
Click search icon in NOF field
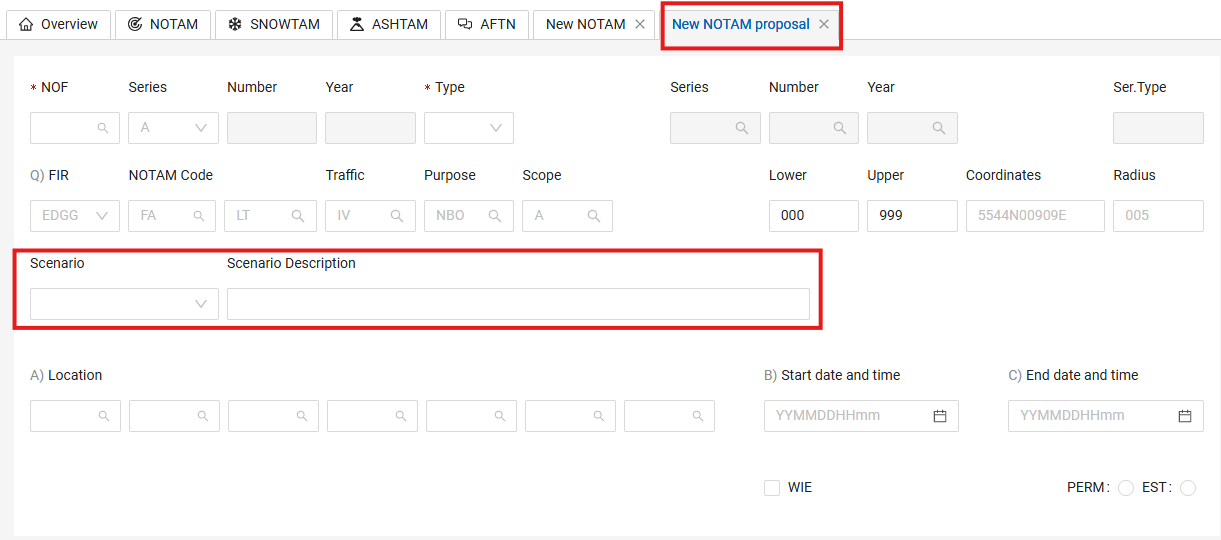point(103,128)
